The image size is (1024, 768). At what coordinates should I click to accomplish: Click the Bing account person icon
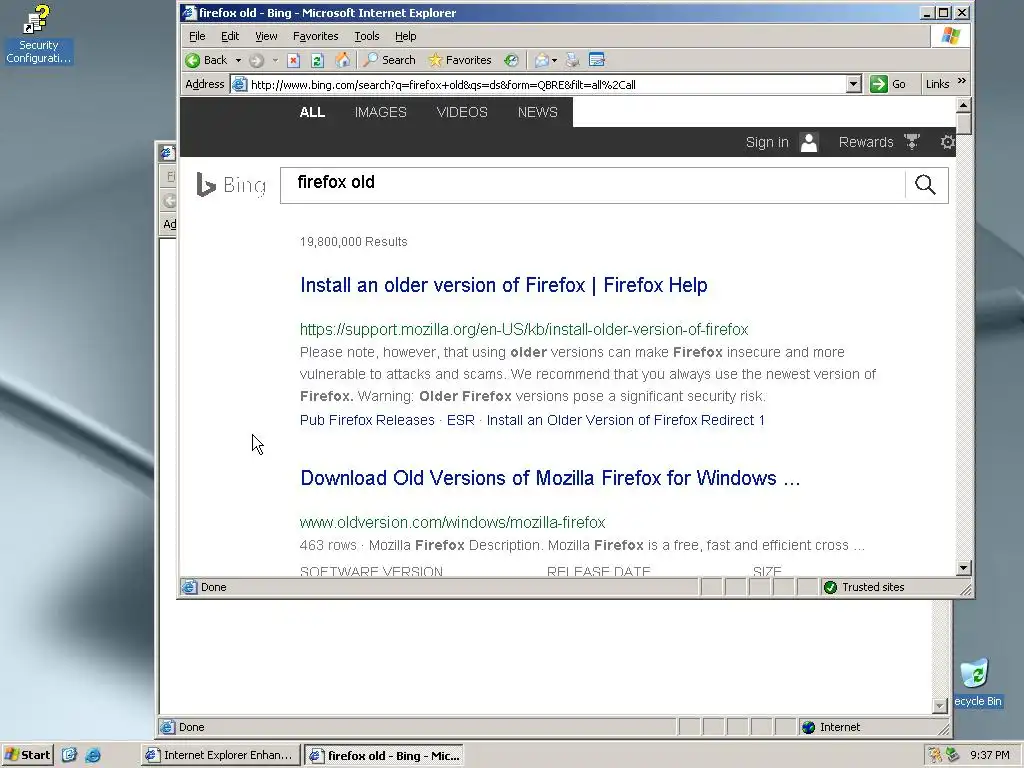pos(808,142)
